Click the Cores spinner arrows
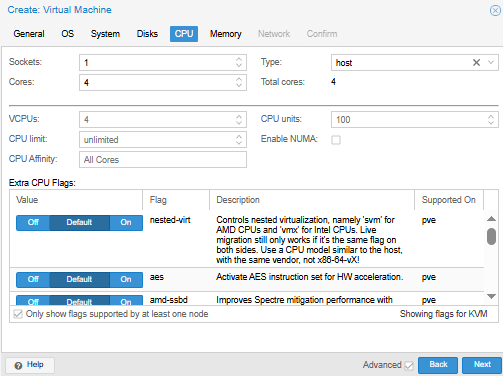This screenshot has height=376, width=503. point(239,82)
